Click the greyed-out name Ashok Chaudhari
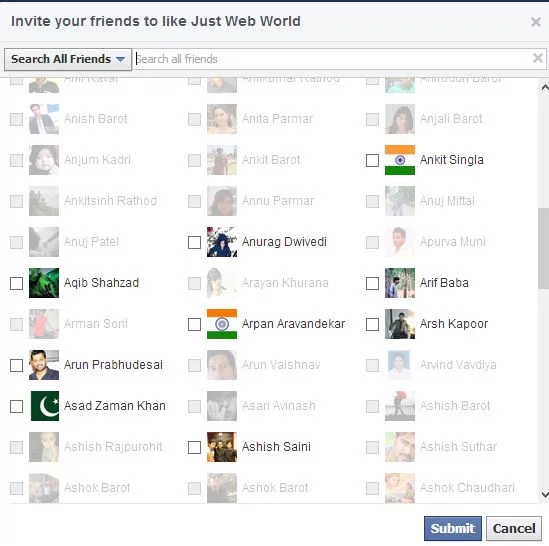Viewport: 549px width, 546px height. [467, 488]
